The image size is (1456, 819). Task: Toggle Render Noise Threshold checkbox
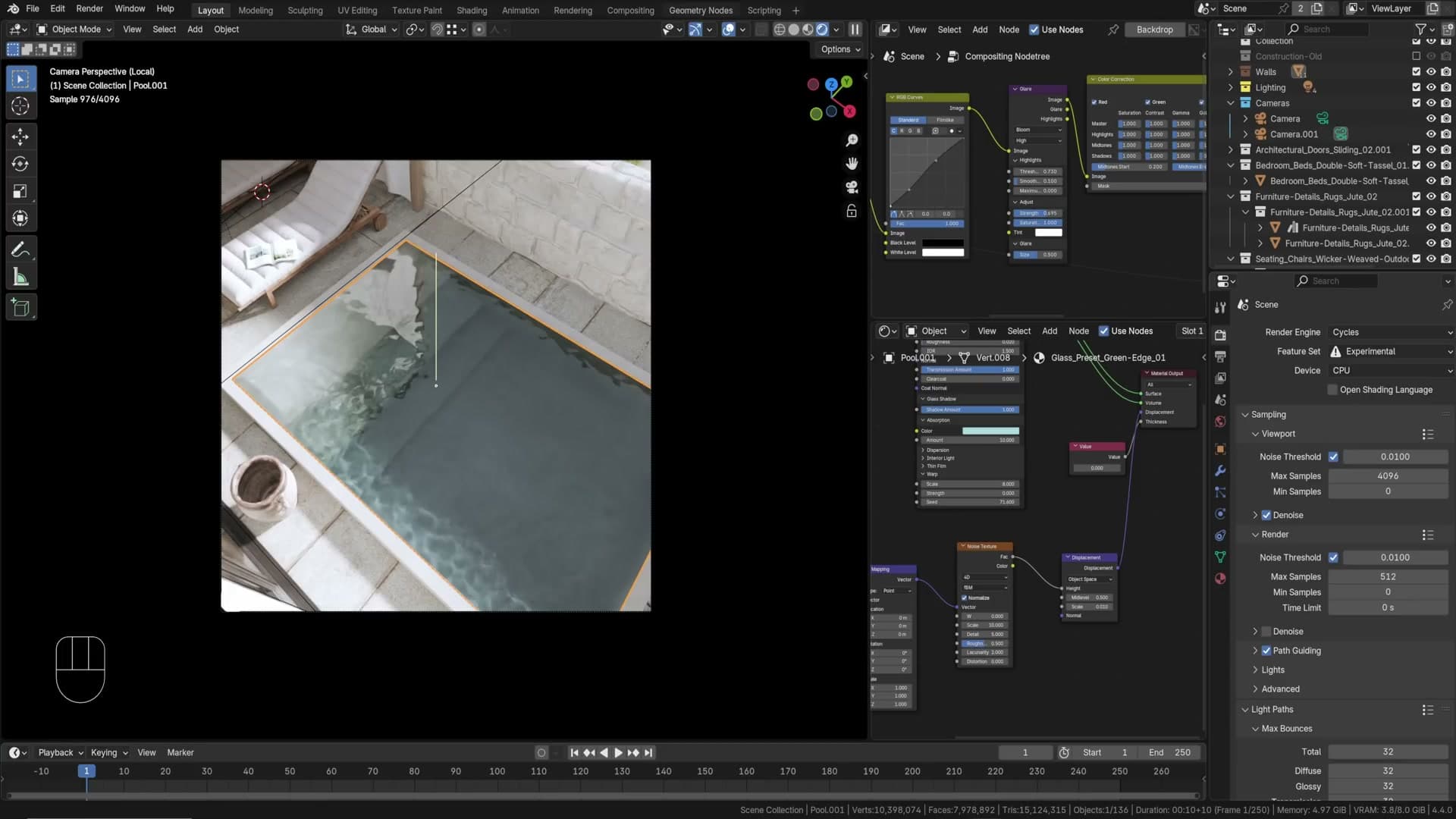click(x=1333, y=557)
